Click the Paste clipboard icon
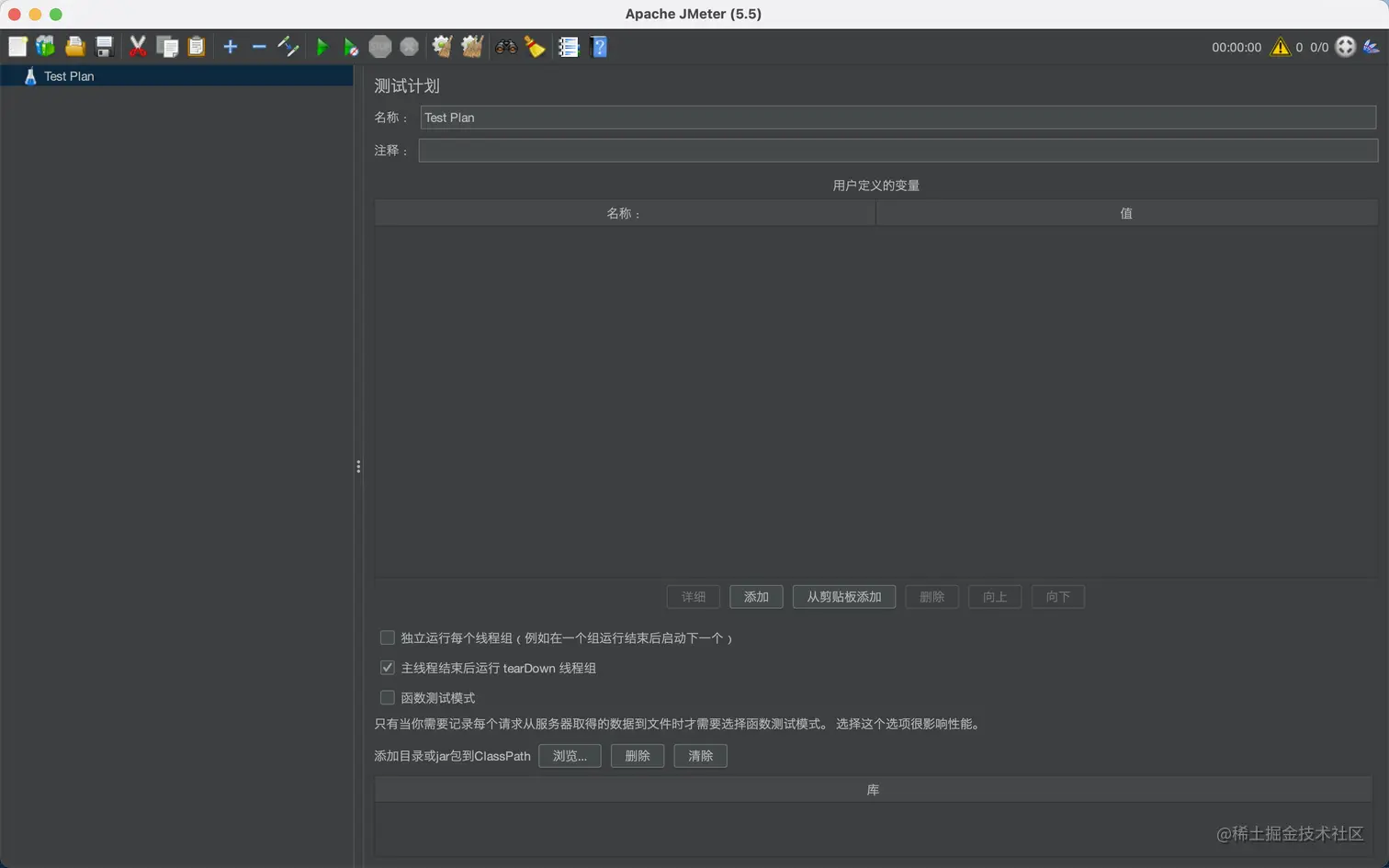Viewport: 1389px width, 868px height. pos(197,47)
